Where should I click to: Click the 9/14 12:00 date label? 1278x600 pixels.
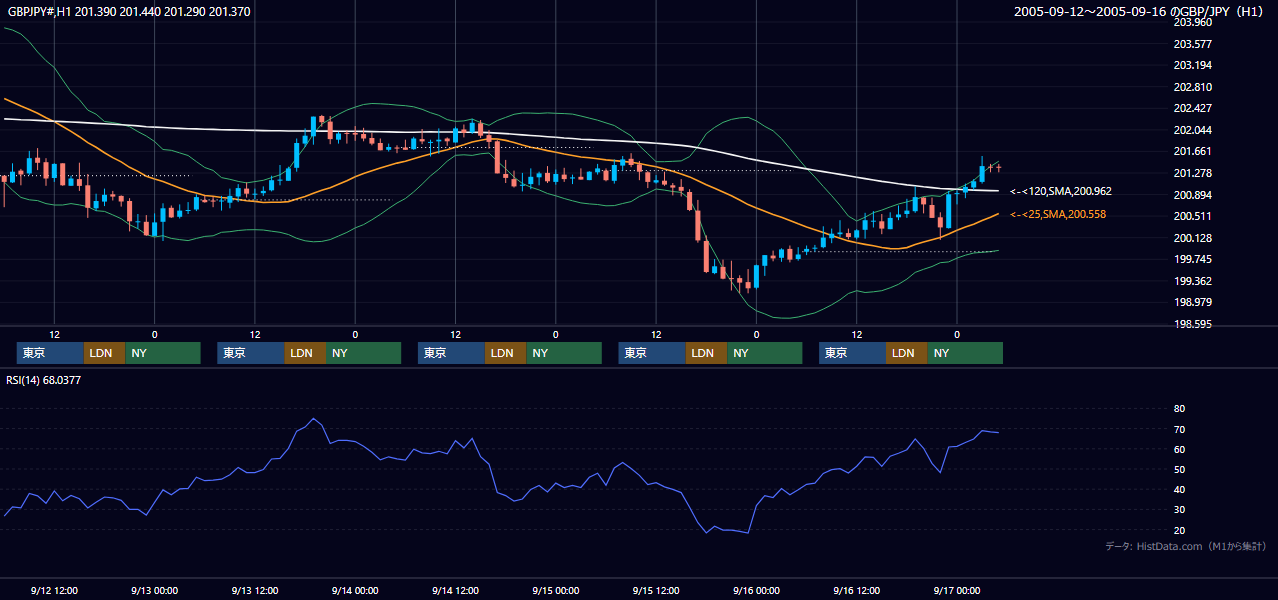(x=456, y=591)
